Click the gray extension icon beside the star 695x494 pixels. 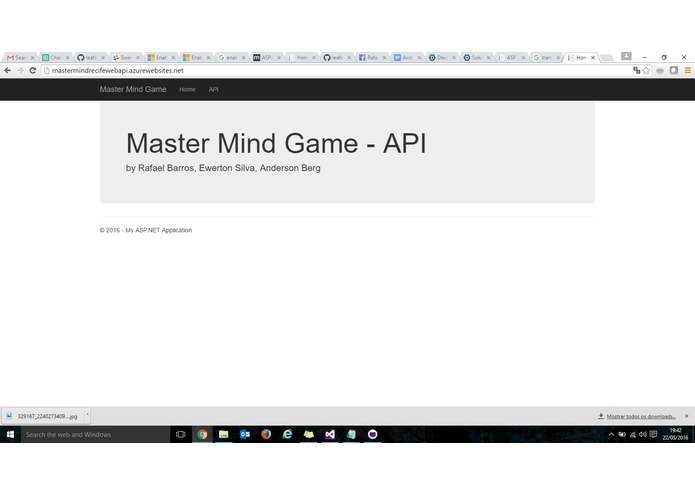(x=660, y=70)
